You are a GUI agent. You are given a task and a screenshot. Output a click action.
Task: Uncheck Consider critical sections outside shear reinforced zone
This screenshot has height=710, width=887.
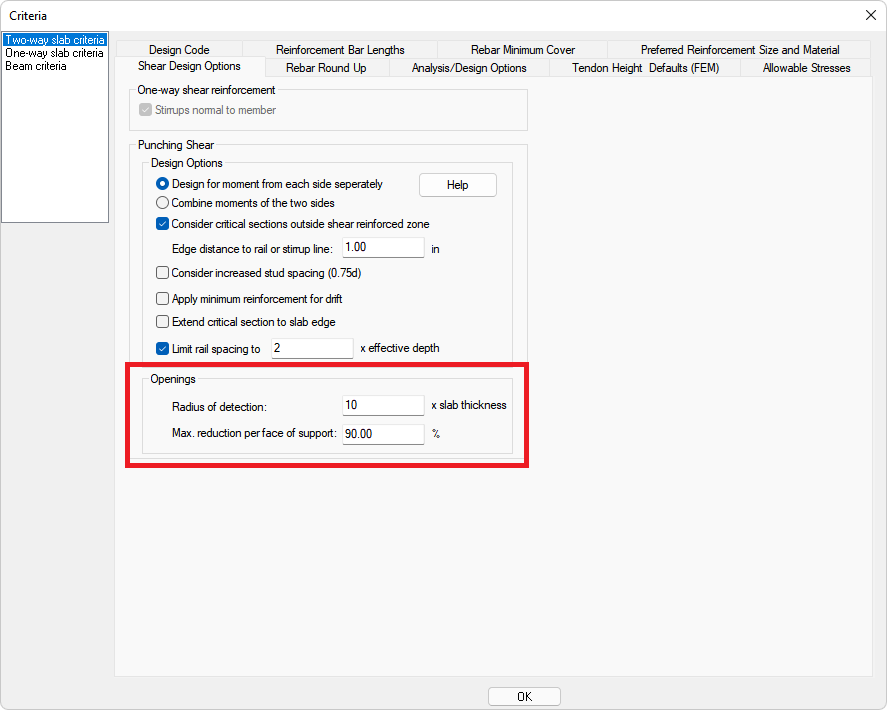163,224
